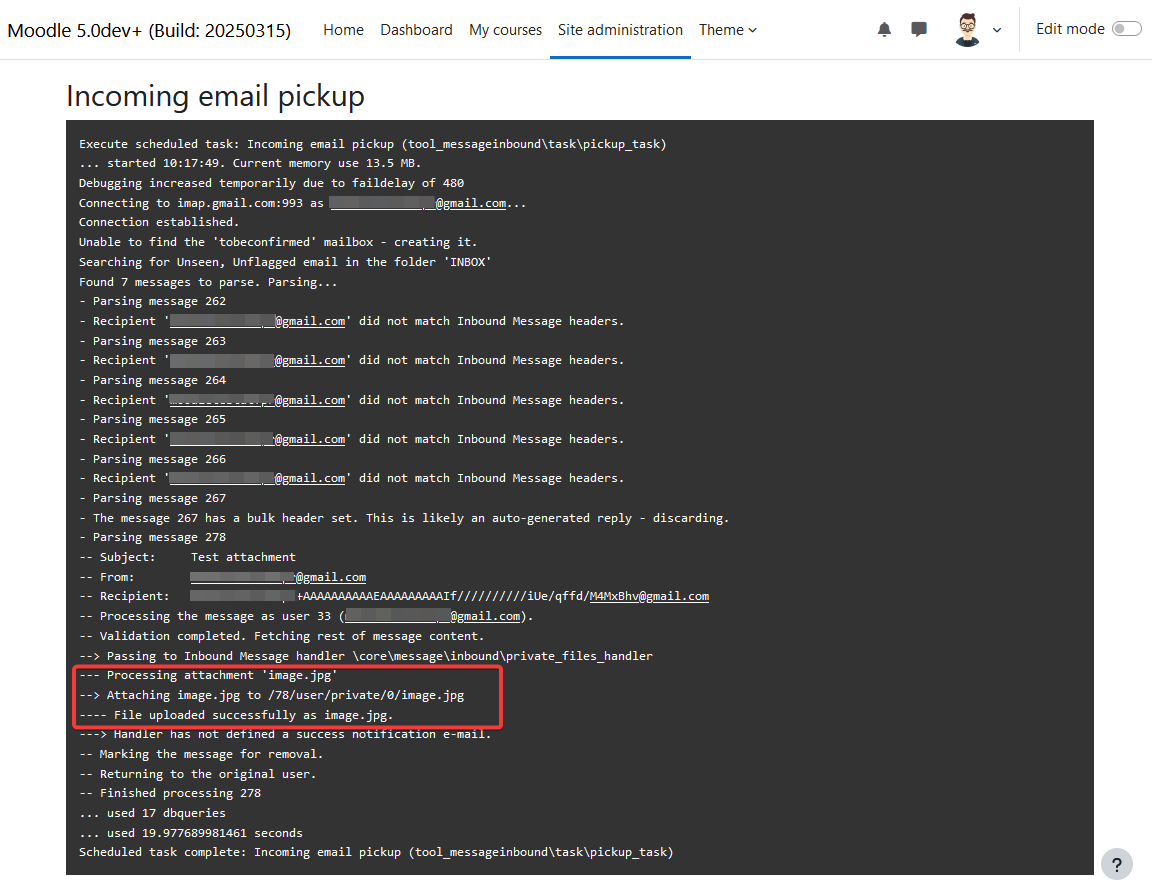Click the 'Scheduled task complete' final line
This screenshot has height=889, width=1152.
tap(375, 852)
